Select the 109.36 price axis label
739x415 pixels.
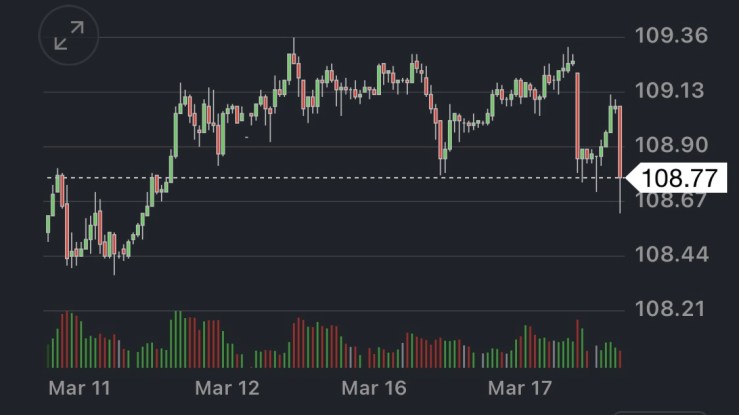point(671,36)
